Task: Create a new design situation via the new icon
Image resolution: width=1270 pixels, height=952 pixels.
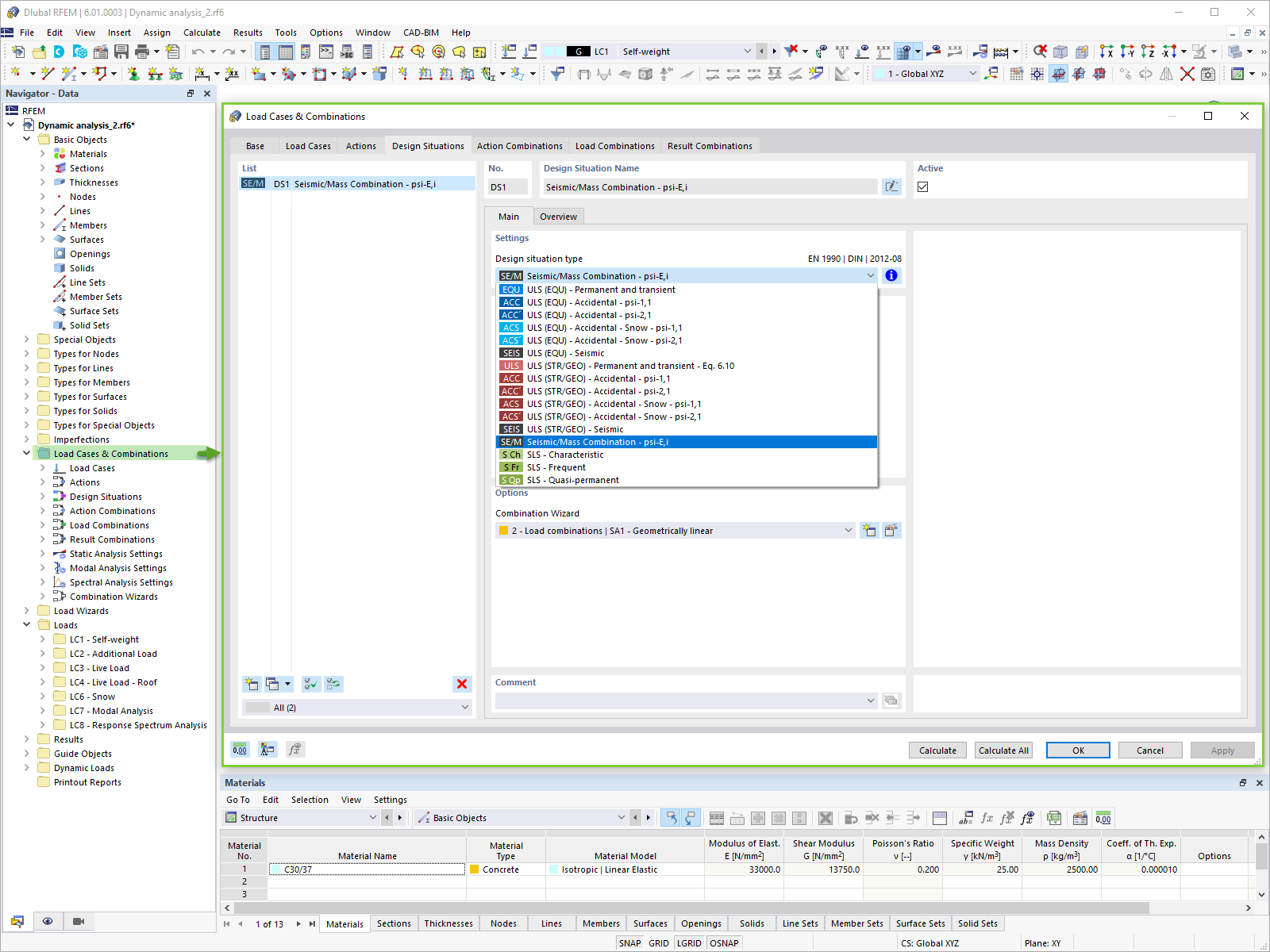Action: coord(252,683)
